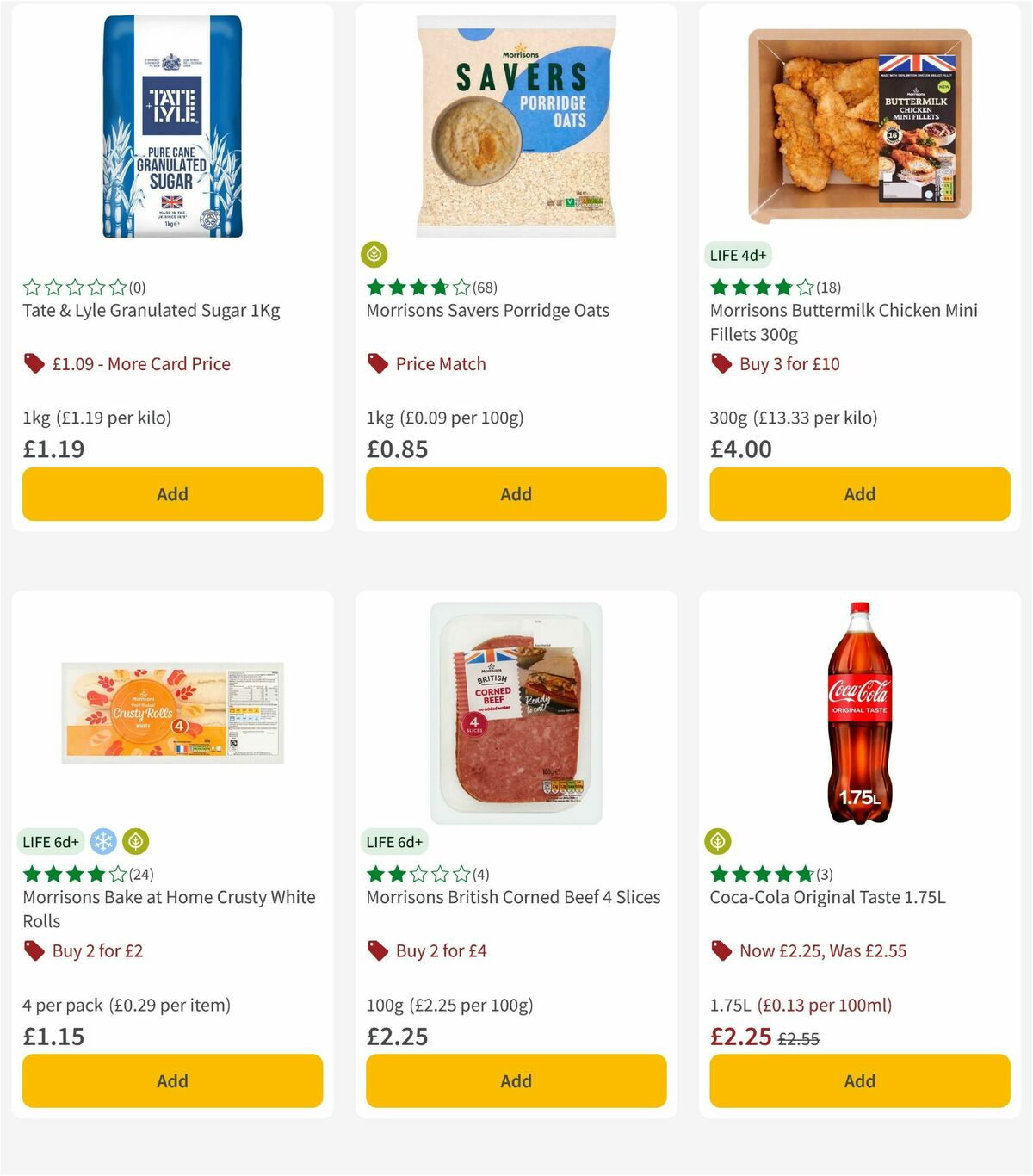Click the organic leaf icon on Savers Porridge Oats

pyautogui.click(x=376, y=254)
